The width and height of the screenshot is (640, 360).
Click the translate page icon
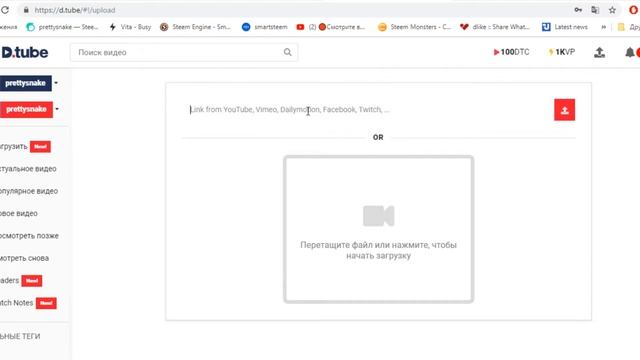(595, 10)
